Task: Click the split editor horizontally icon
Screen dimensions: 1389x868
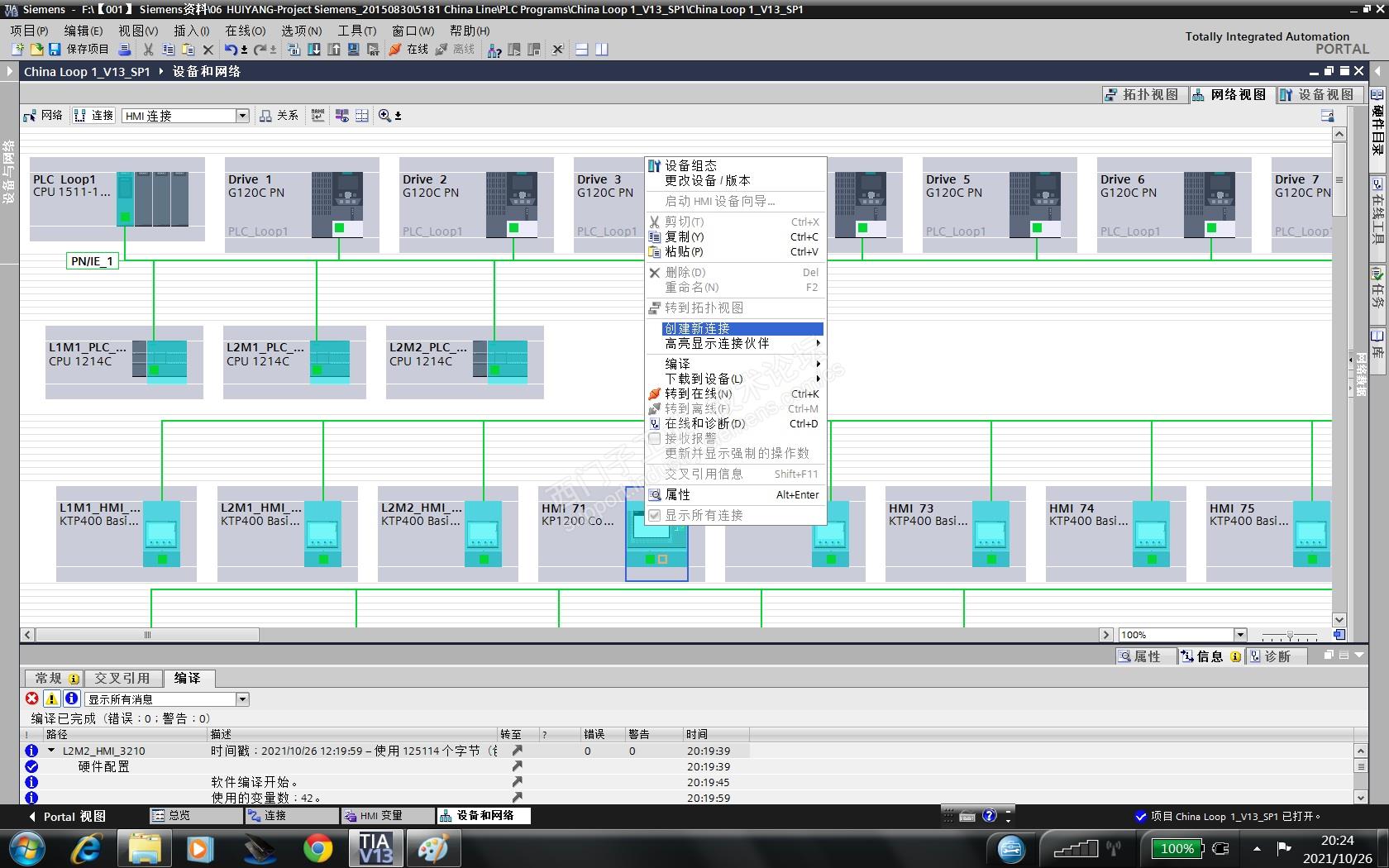Action: pos(581,50)
